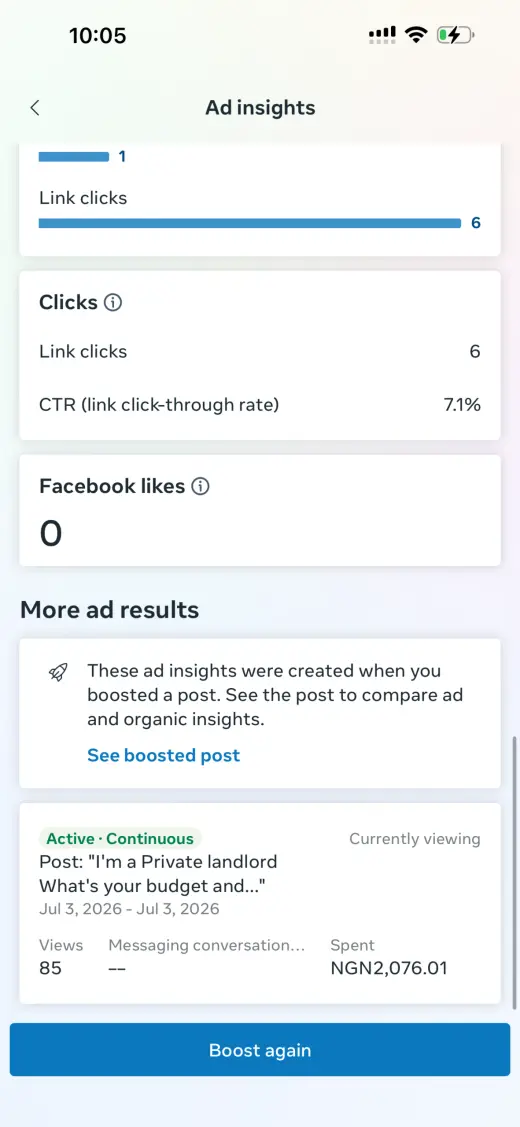Select the CTR link click-through rate row
This screenshot has width=520, height=1127.
point(260,405)
